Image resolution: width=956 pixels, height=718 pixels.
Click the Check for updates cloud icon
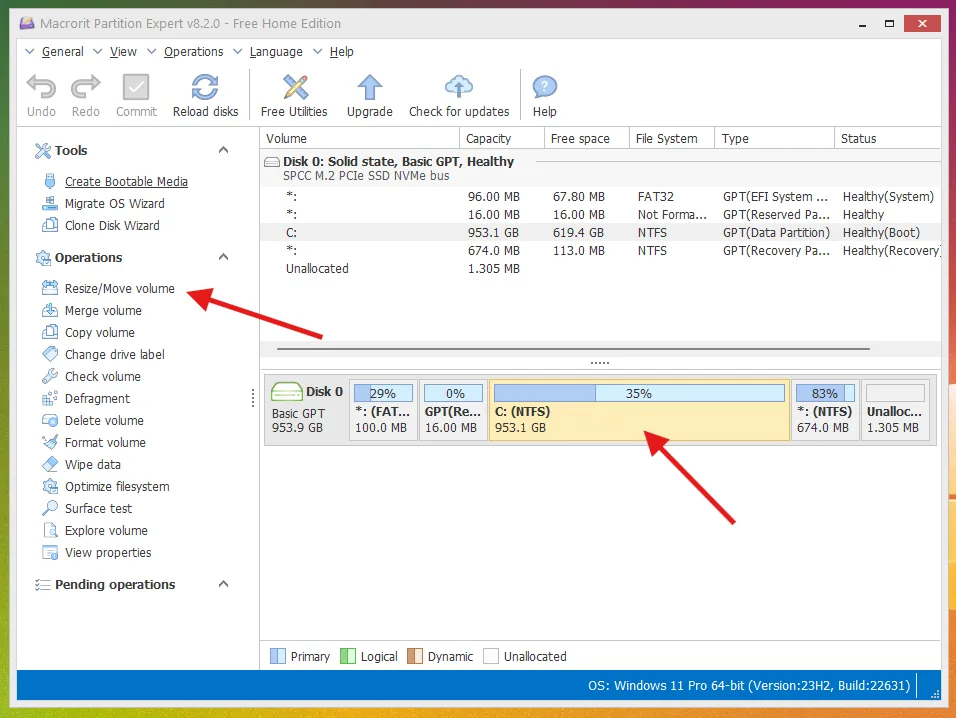click(x=458, y=88)
